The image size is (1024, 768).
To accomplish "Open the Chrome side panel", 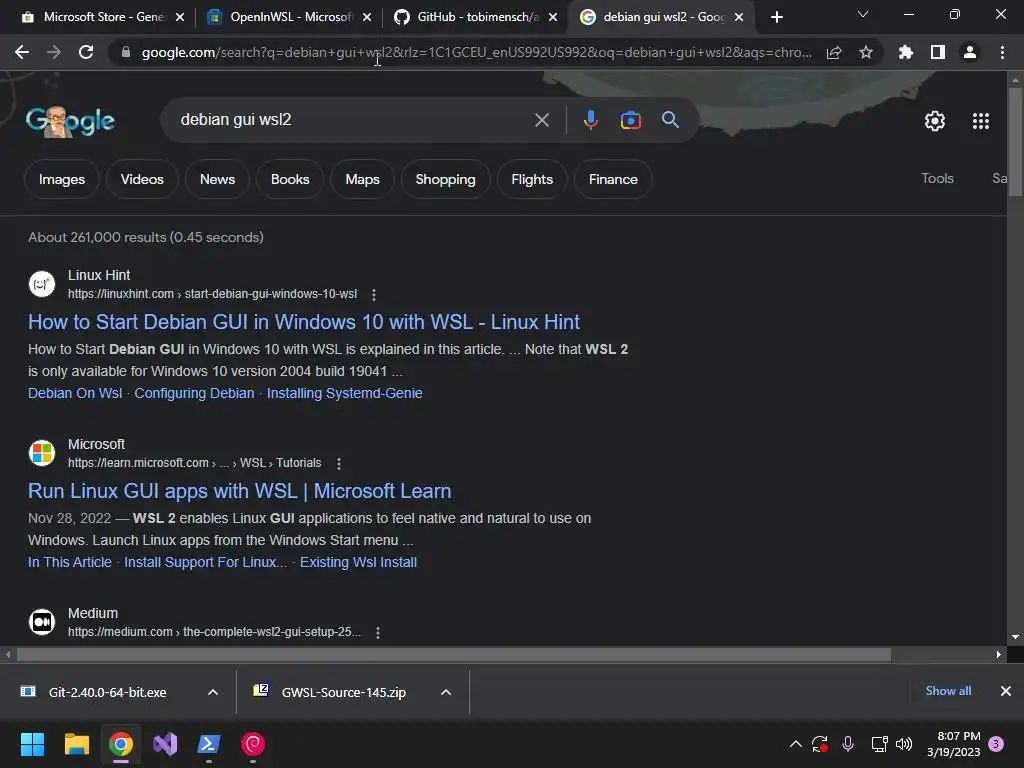I will coord(938,52).
